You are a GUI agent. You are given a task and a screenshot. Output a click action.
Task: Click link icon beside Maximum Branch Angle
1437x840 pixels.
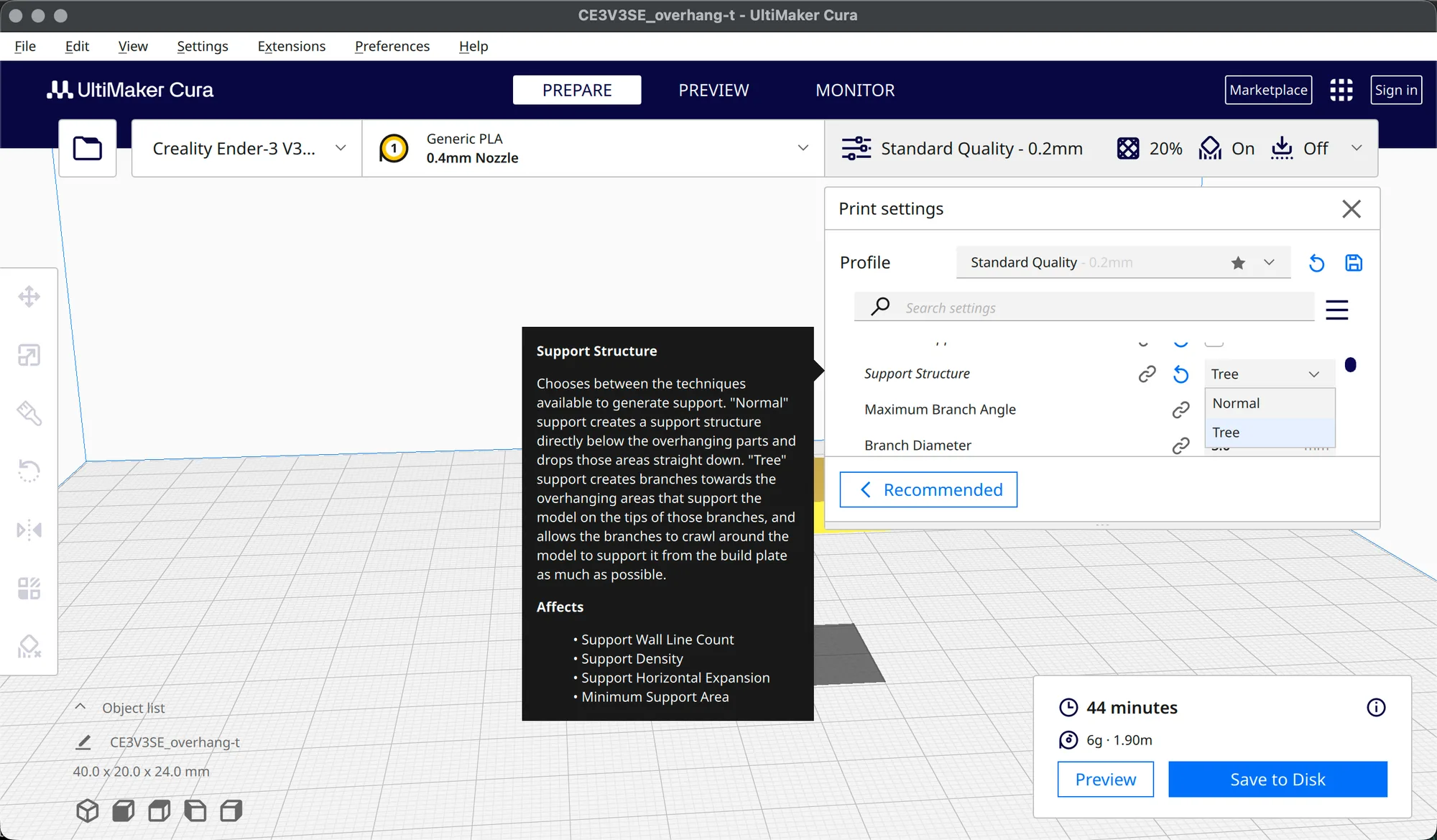(1181, 410)
